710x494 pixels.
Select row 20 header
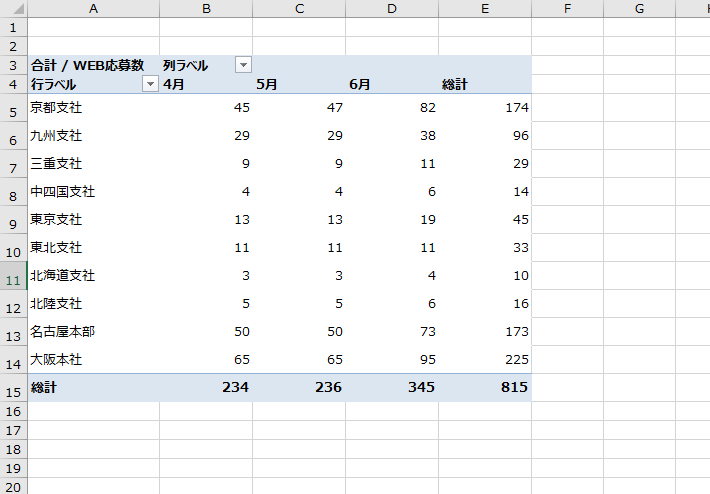(13, 487)
